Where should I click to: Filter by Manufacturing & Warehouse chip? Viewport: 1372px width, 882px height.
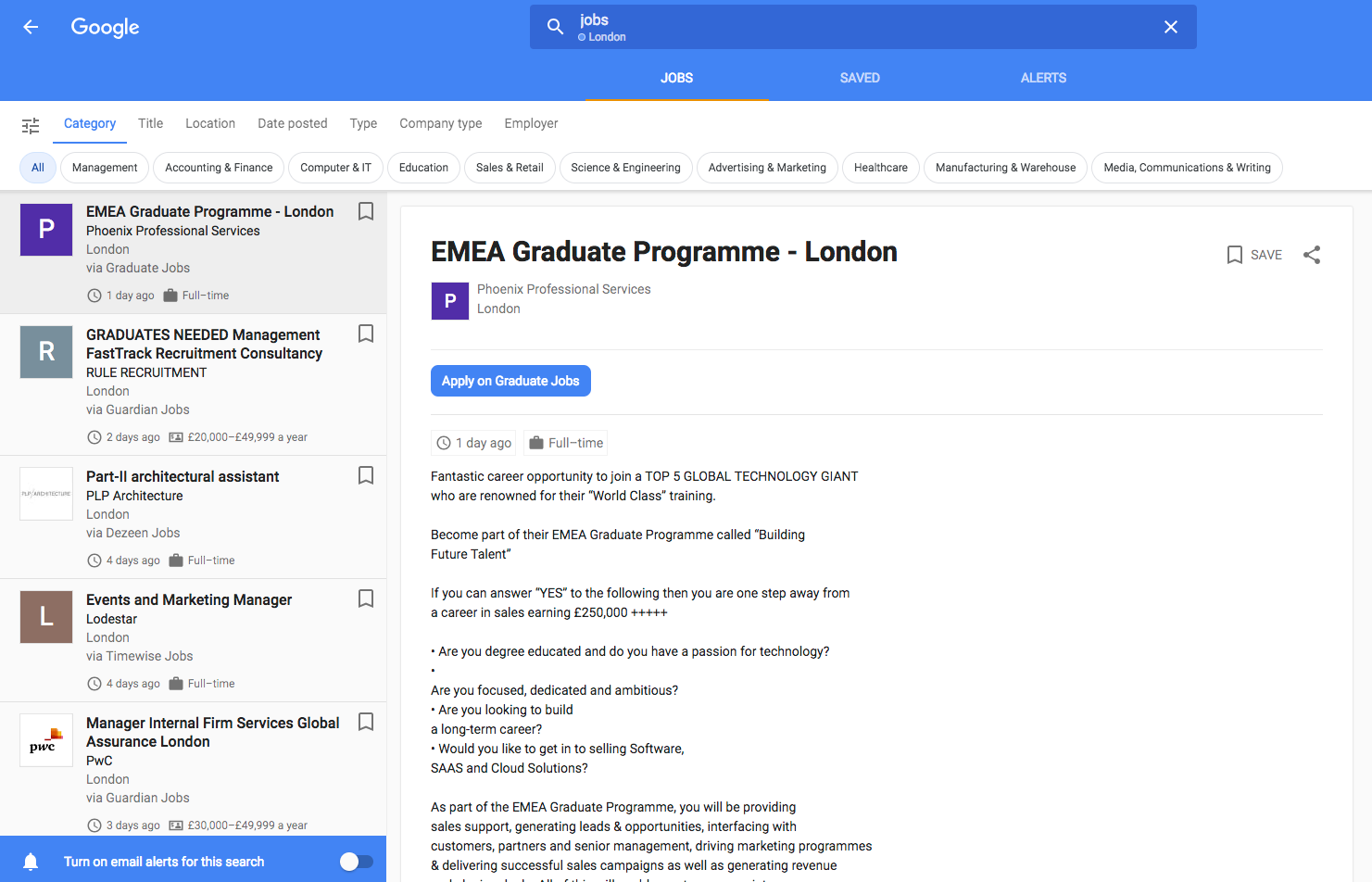coord(1005,168)
